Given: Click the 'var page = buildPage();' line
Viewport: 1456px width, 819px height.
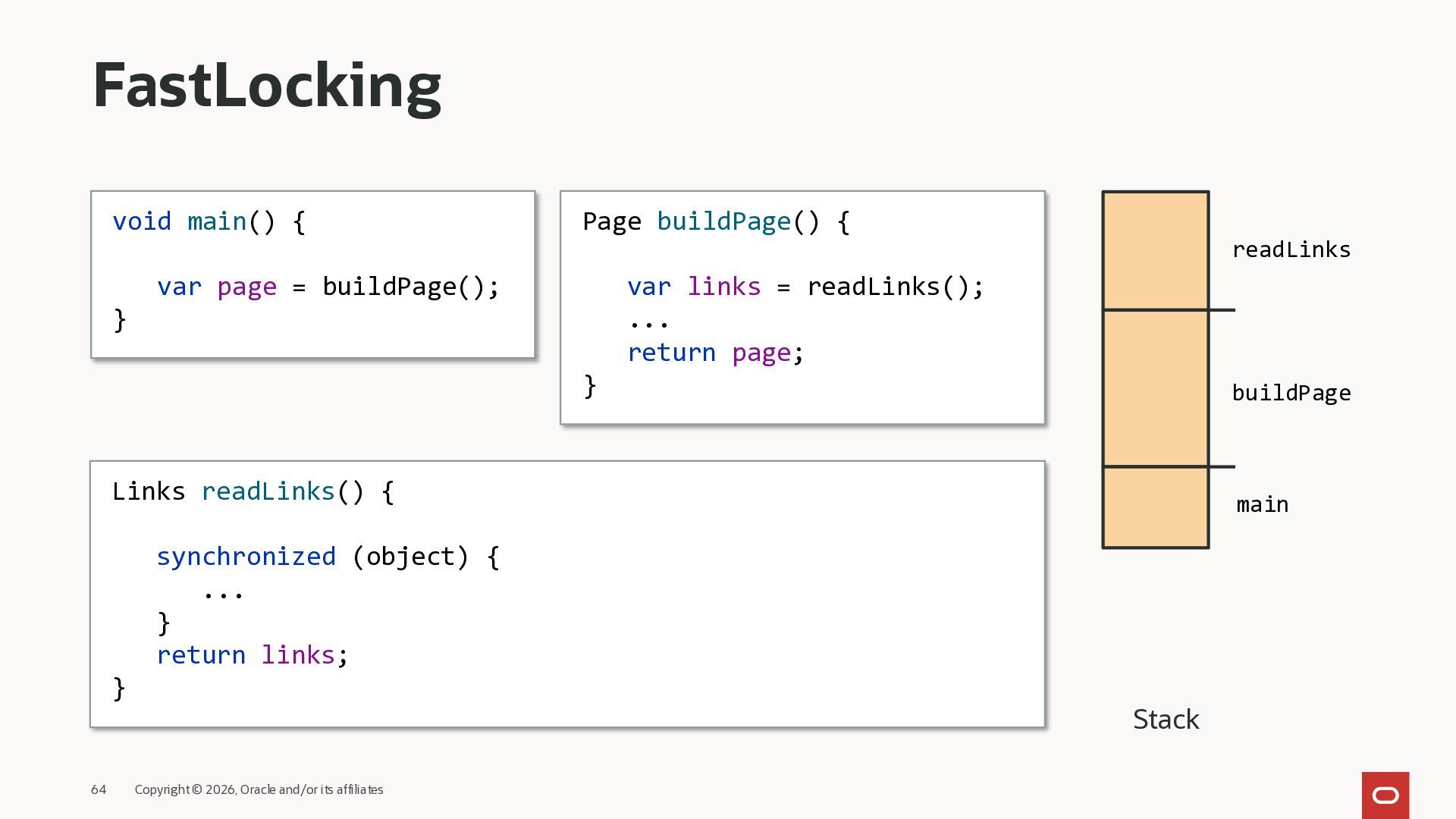Looking at the screenshot, I should pyautogui.click(x=328, y=287).
